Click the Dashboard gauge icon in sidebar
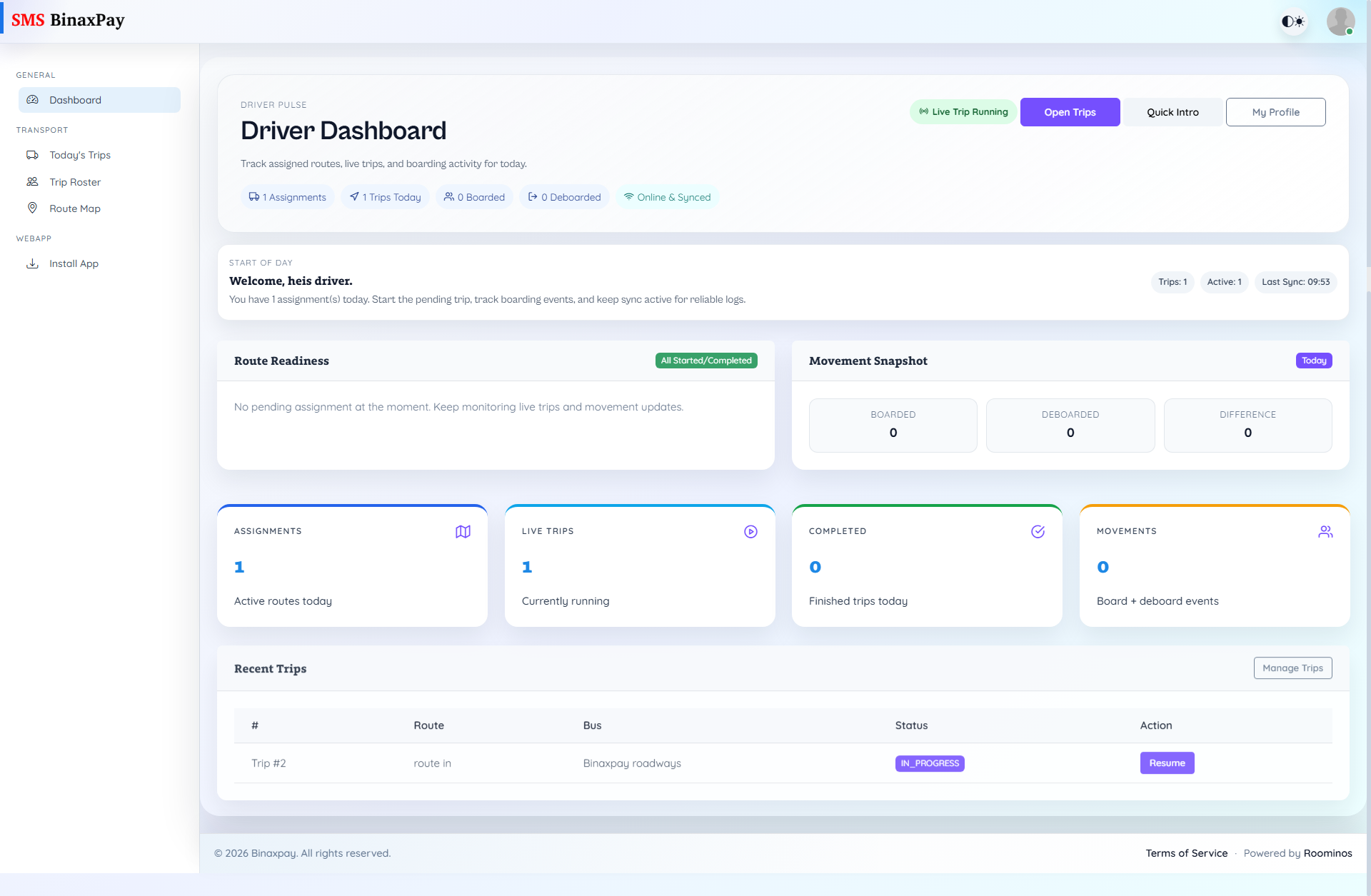The width and height of the screenshot is (1371, 896). click(32, 100)
